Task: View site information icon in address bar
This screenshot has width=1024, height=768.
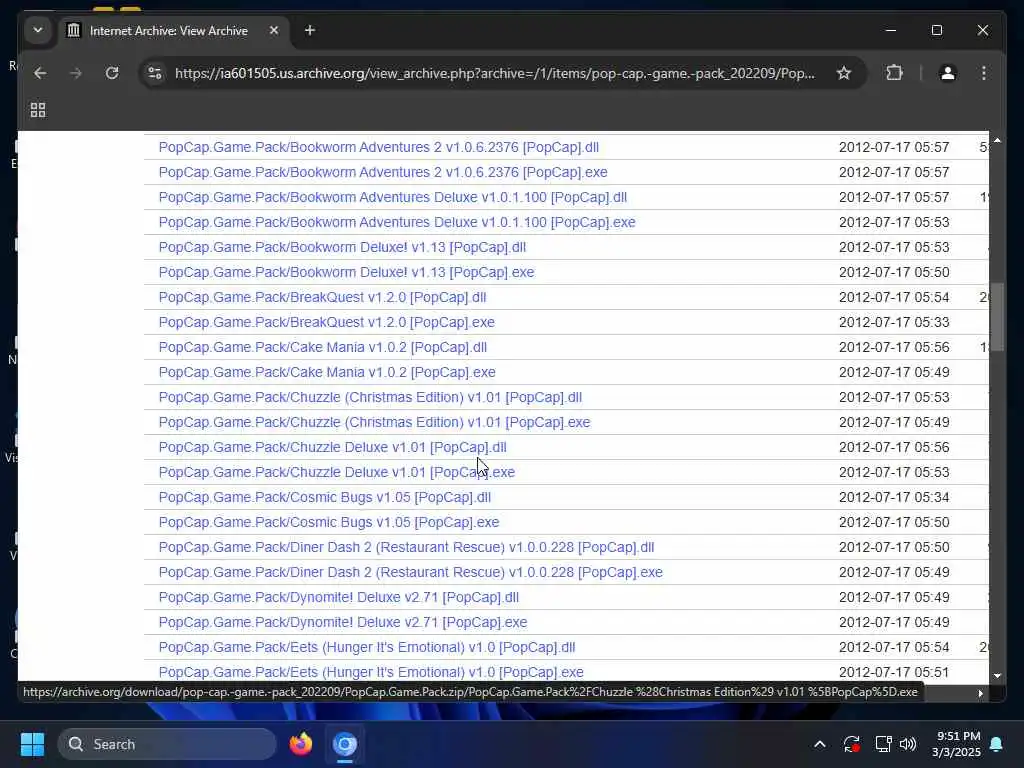Action: pos(155,73)
